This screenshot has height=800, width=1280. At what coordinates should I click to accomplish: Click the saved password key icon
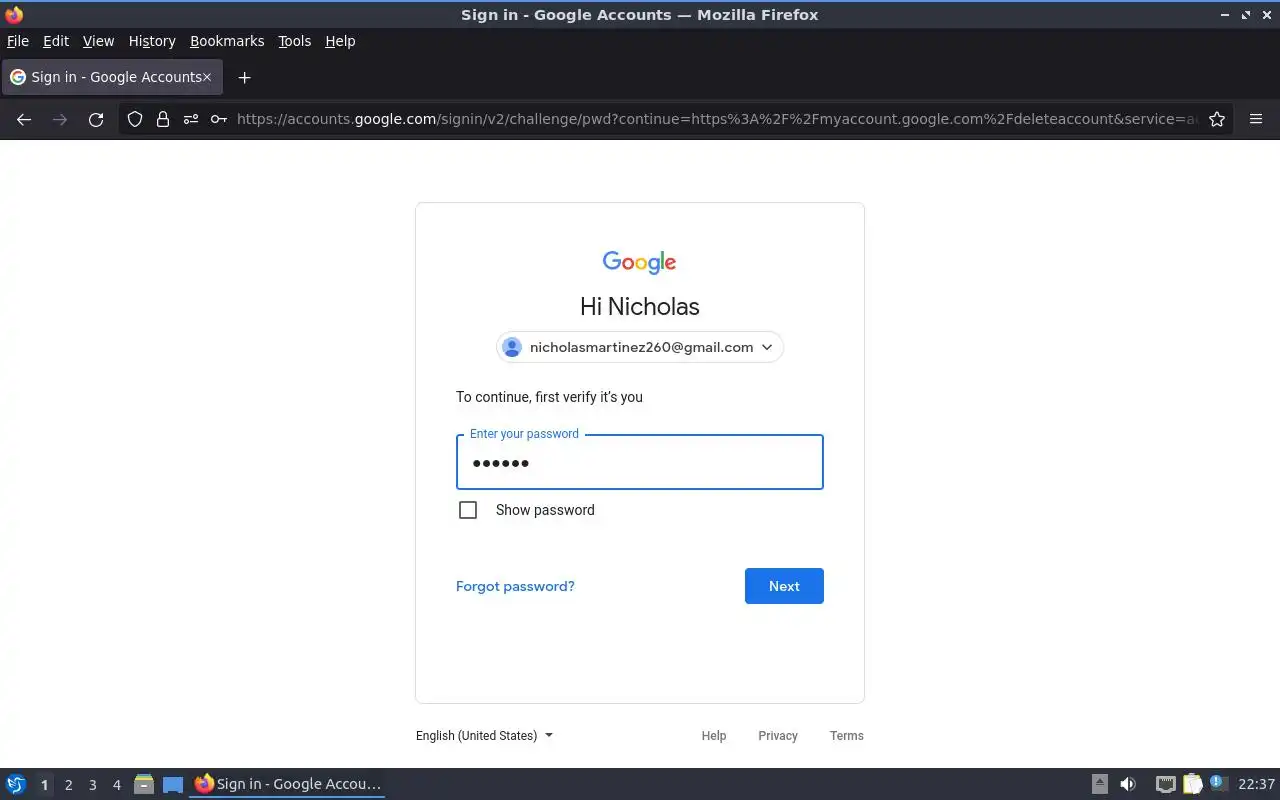(218, 119)
